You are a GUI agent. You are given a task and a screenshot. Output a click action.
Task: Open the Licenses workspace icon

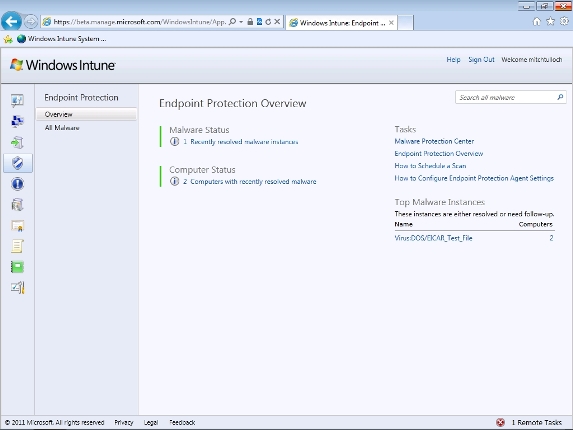(x=17, y=226)
